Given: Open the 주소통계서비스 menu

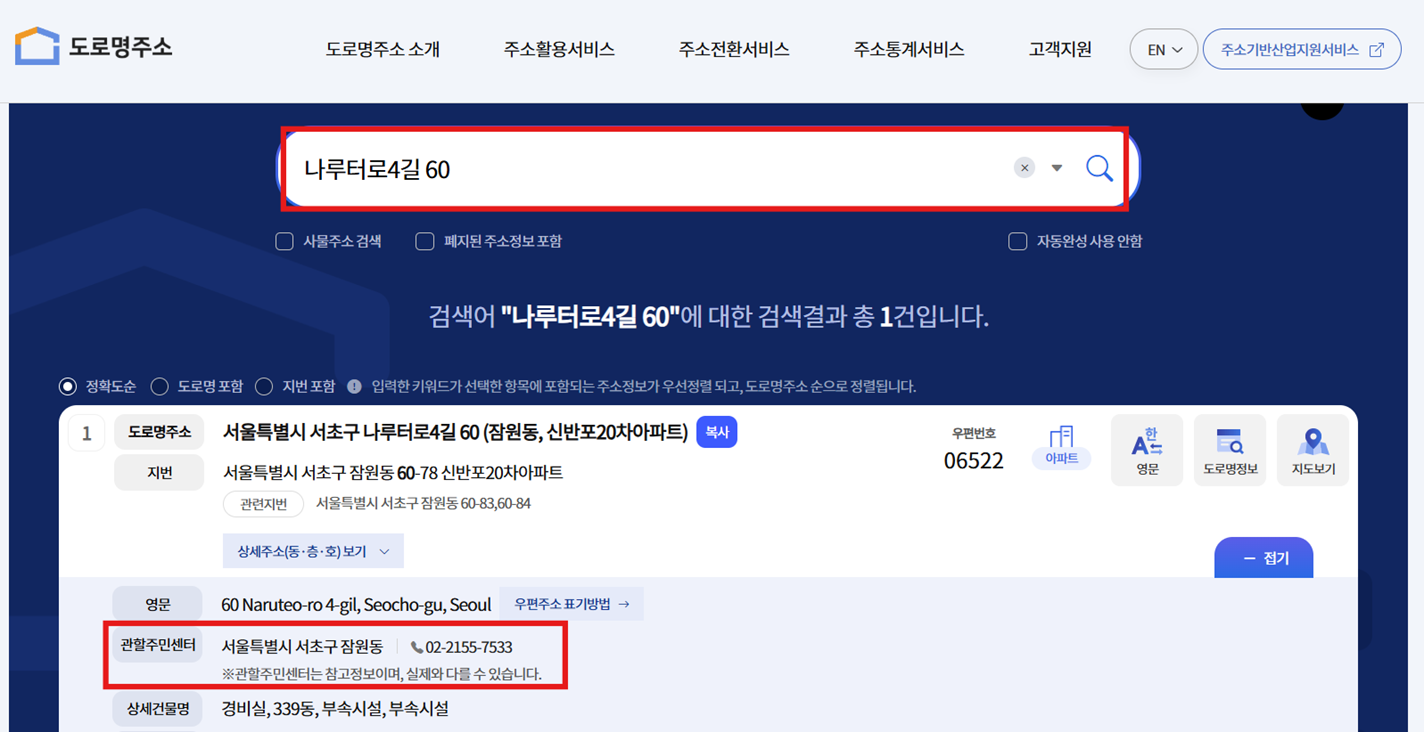Looking at the screenshot, I should click(x=909, y=49).
